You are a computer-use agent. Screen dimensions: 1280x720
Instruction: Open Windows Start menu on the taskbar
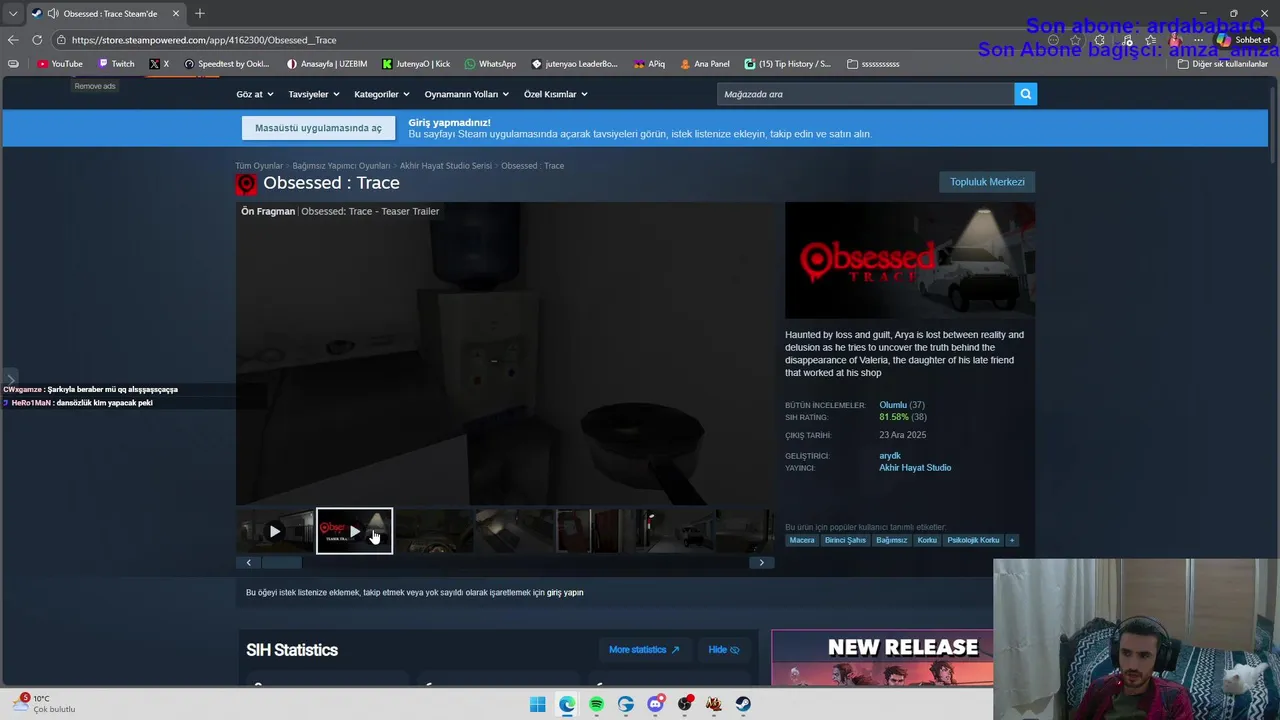537,704
